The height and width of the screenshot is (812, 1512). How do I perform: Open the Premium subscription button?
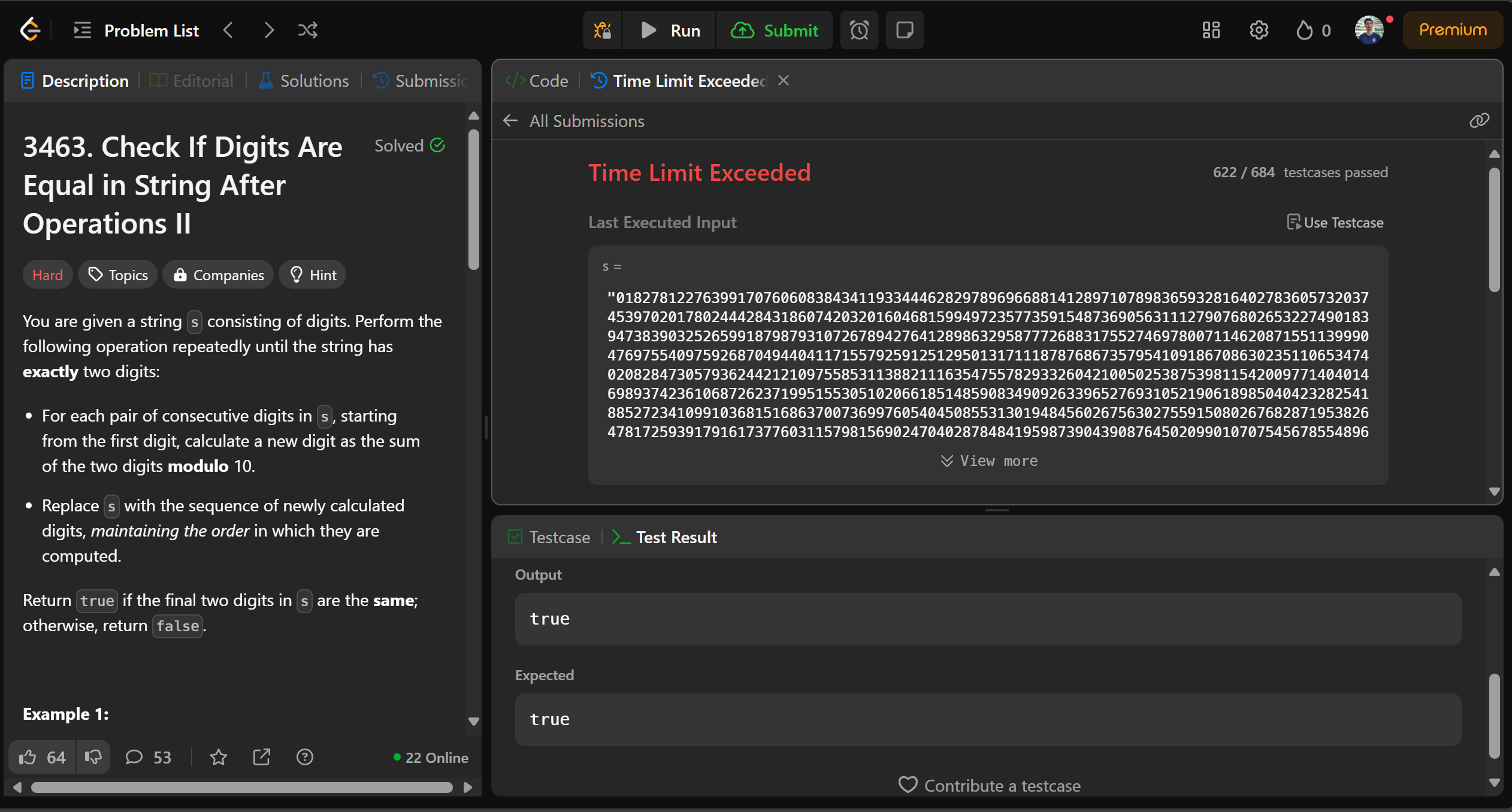1453,30
